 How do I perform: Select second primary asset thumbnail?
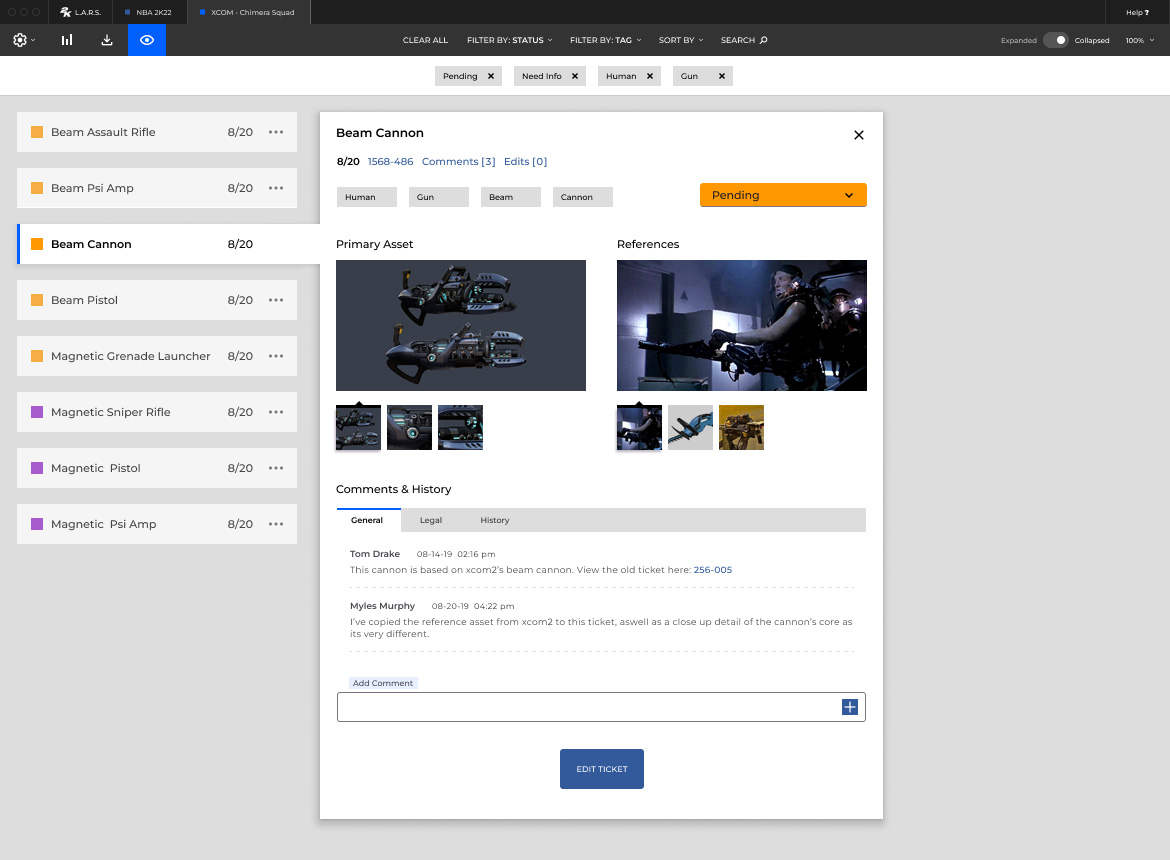pos(410,427)
